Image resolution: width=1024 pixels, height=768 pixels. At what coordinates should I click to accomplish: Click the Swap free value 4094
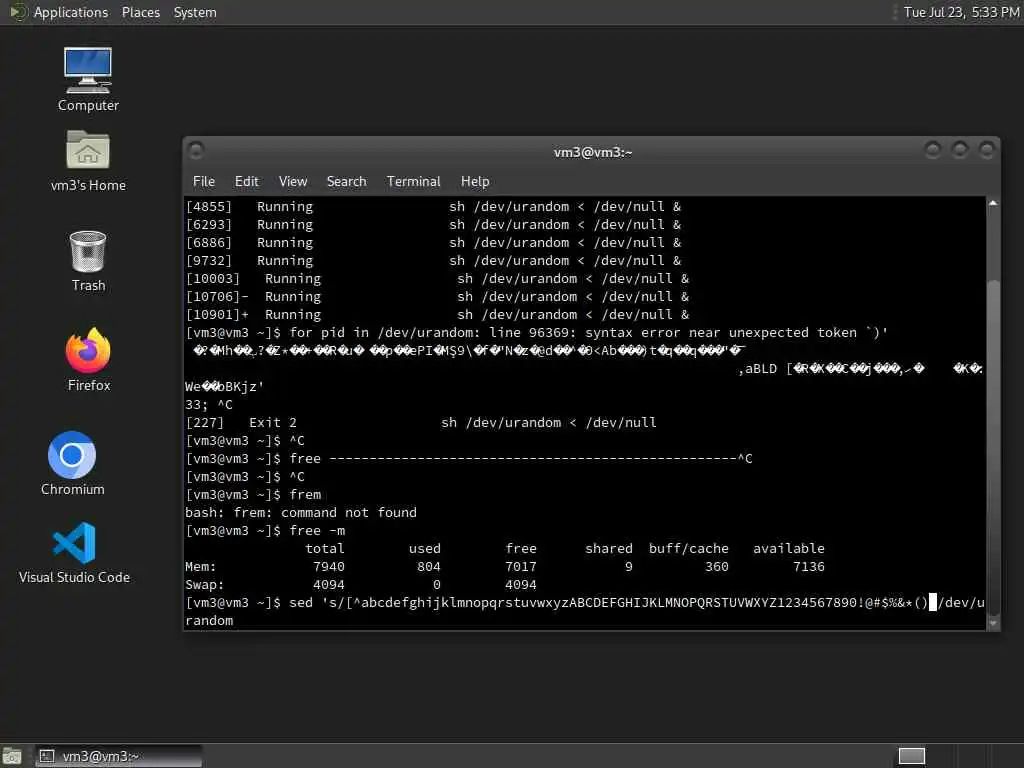(520, 585)
